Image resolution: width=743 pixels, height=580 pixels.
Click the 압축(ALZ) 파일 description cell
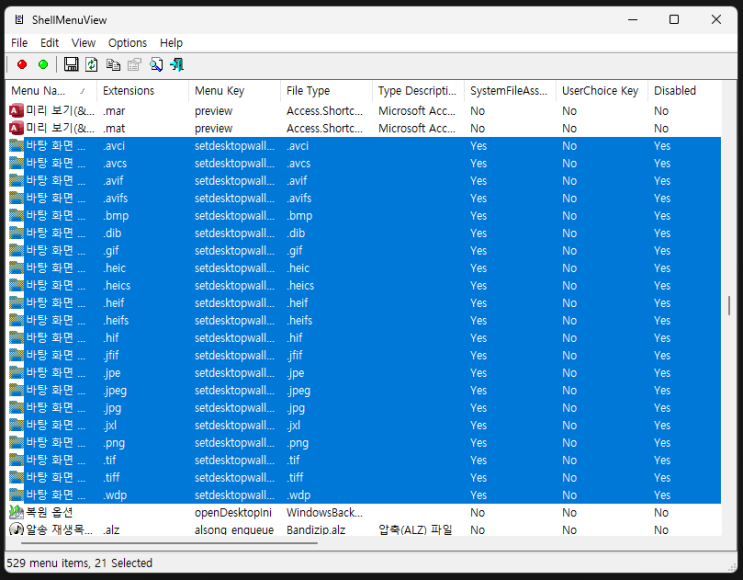tap(415, 530)
